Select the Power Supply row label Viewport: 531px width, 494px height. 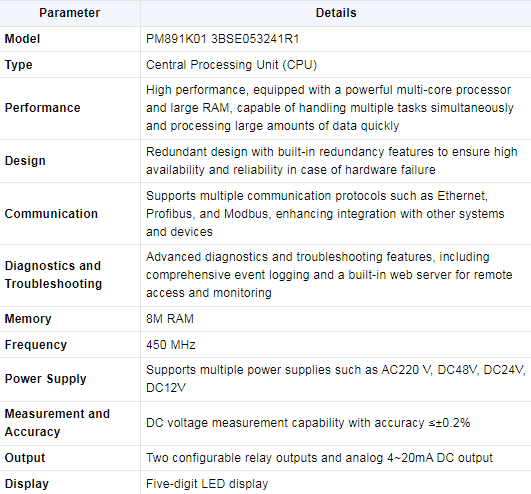[45, 379]
